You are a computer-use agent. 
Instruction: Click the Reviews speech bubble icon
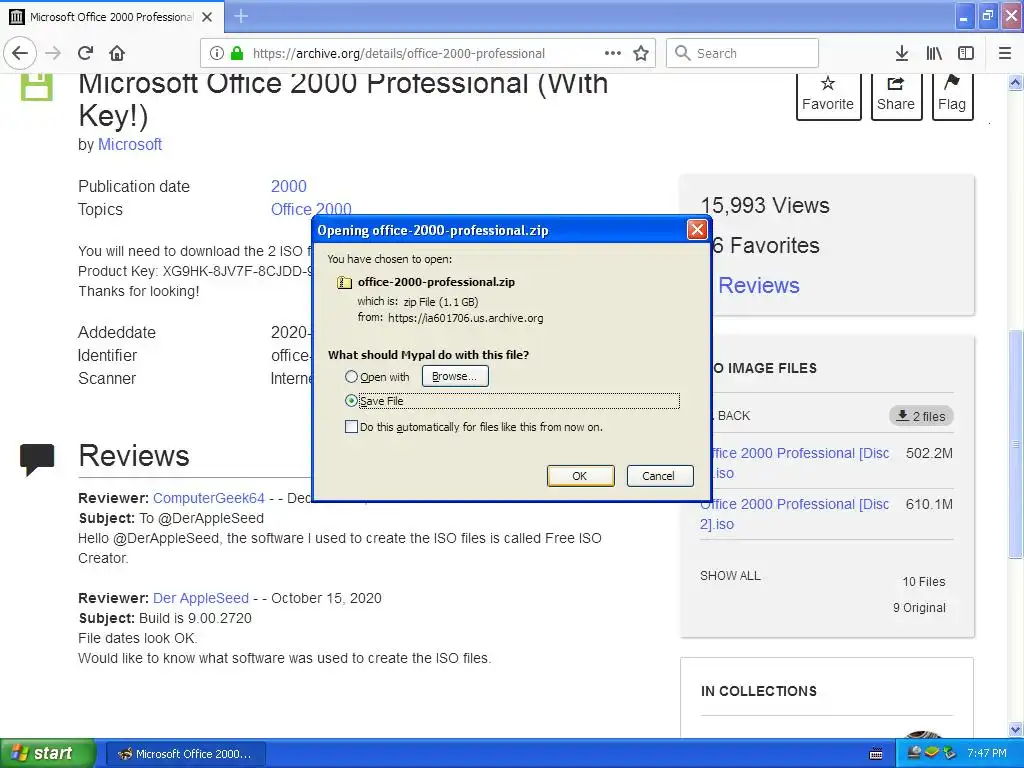click(x=37, y=458)
